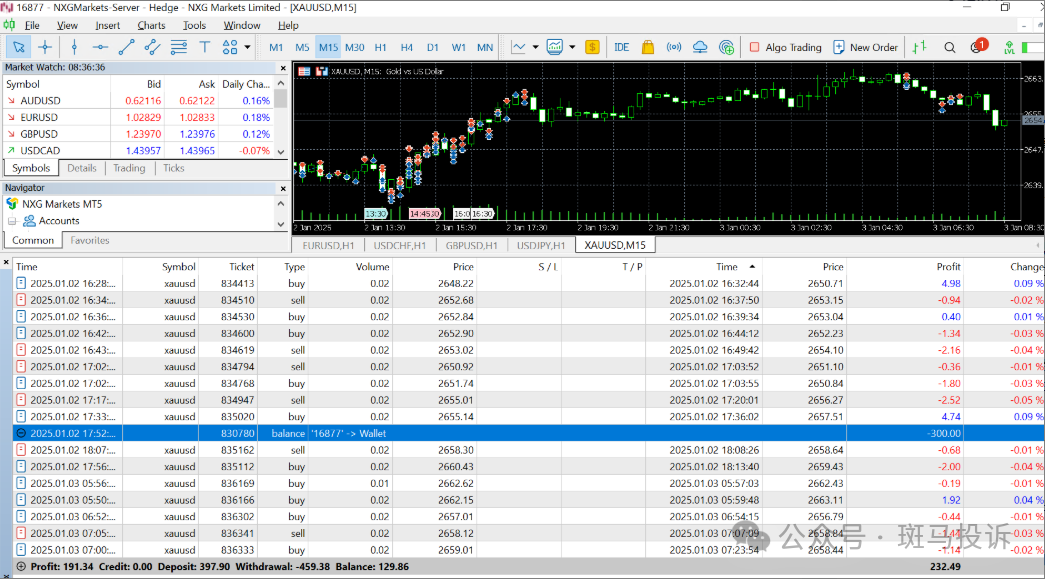The width and height of the screenshot is (1045, 579).
Task: Switch chart to W1 timeframe
Action: [459, 47]
